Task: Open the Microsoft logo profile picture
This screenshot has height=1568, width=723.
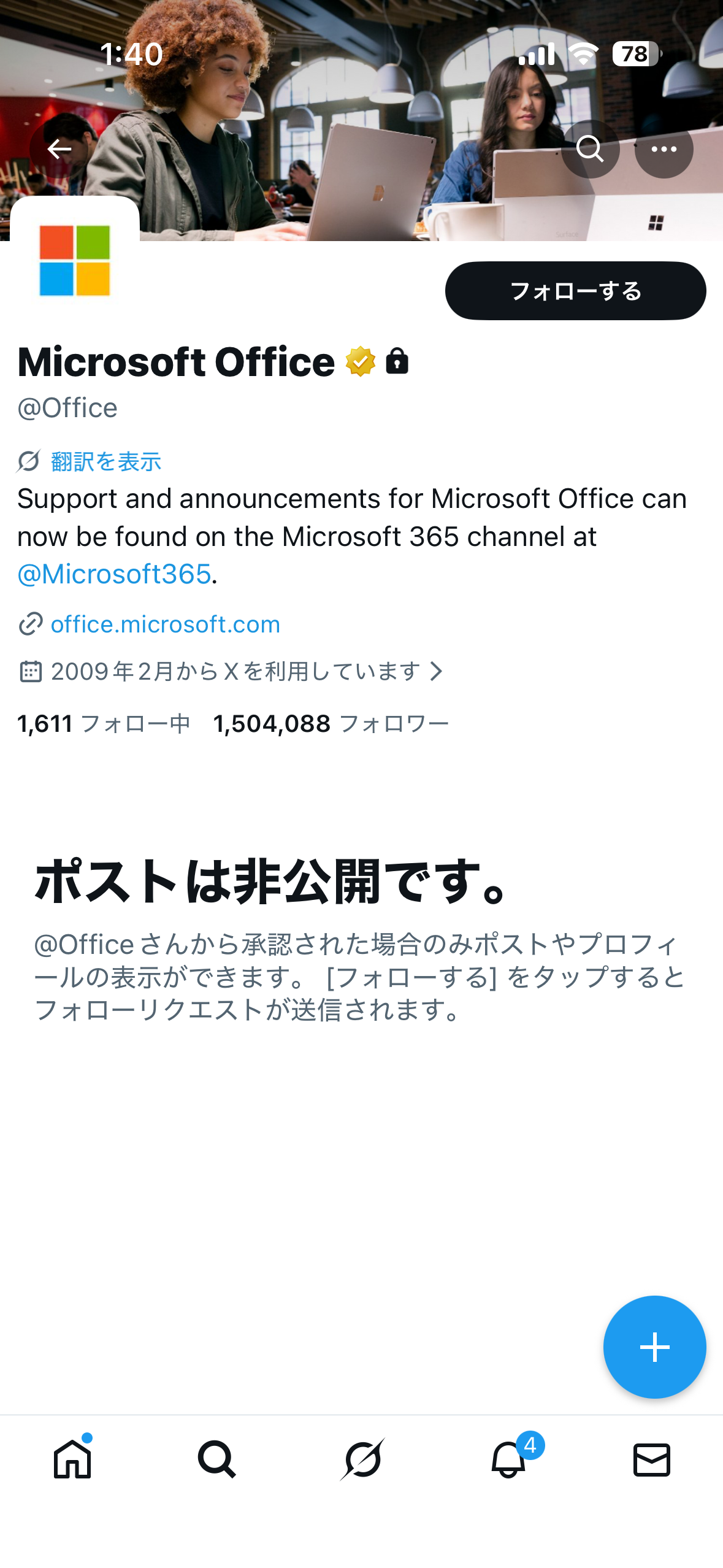Action: point(75,260)
